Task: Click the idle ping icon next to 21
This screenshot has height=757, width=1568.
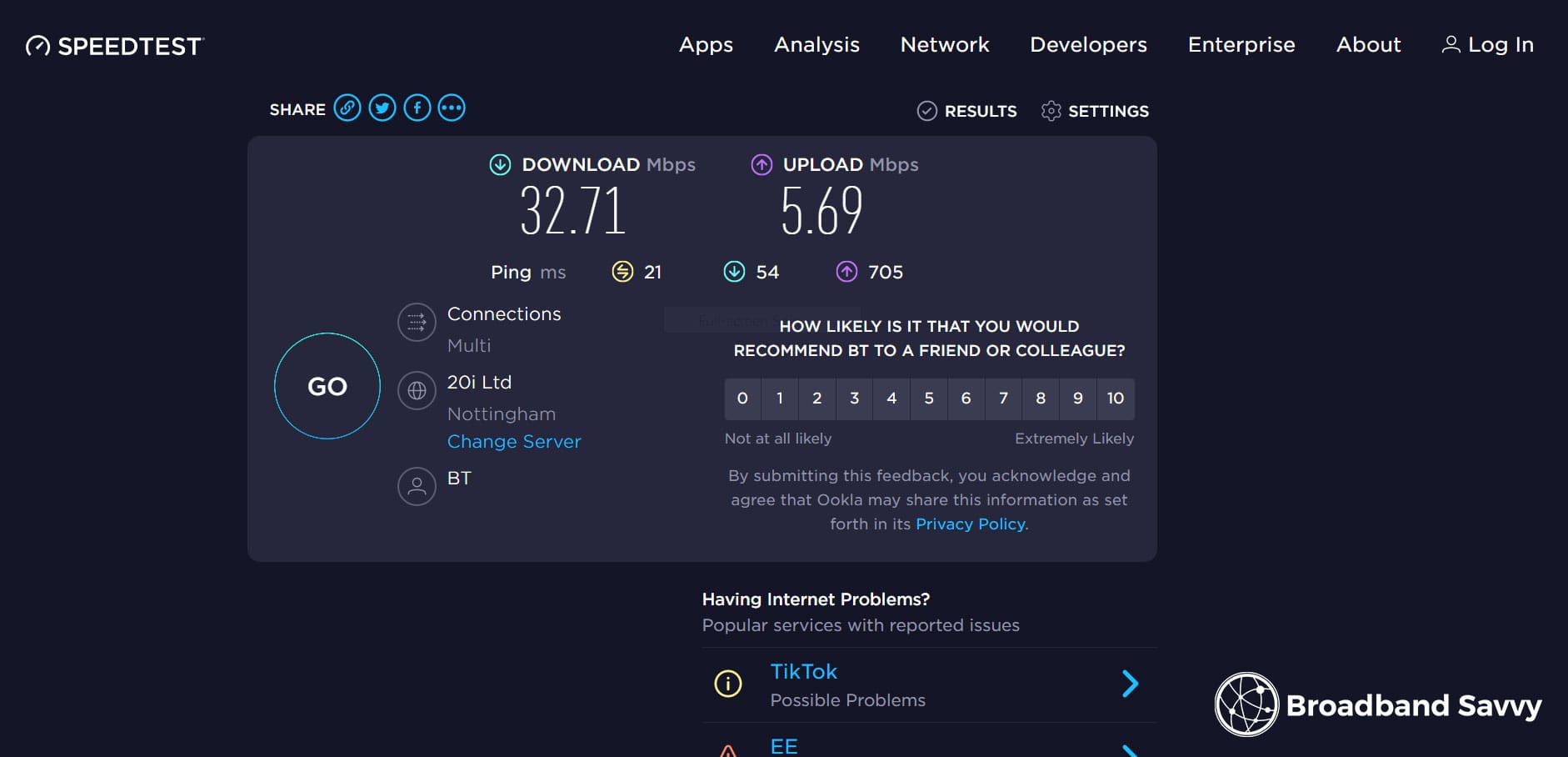Action: [622, 272]
